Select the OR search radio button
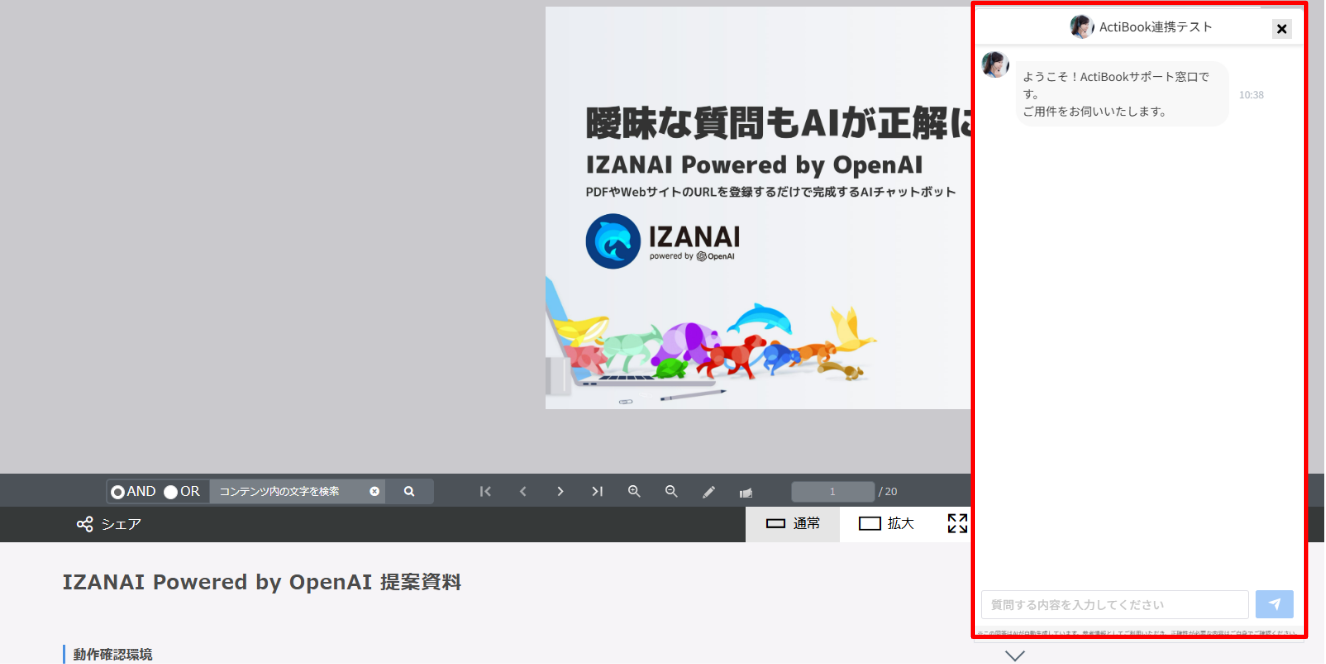Screen dimensions: 1326x664 (171, 492)
